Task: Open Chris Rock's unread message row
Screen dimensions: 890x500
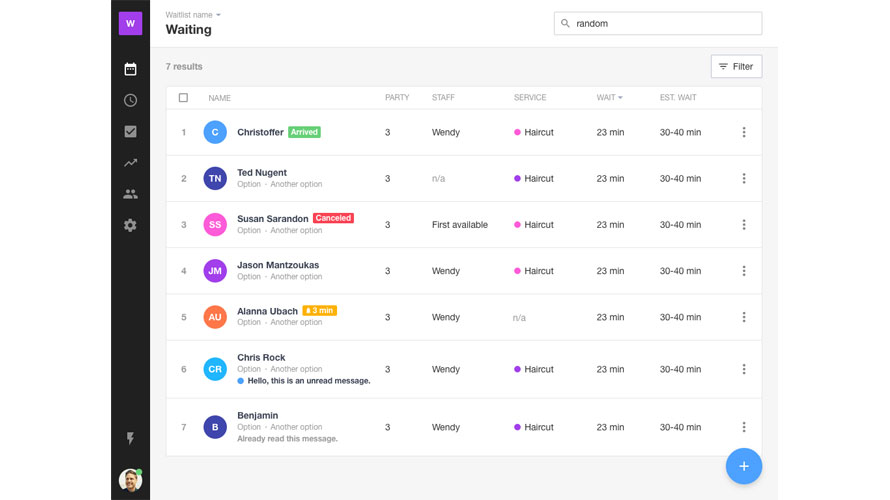Action: pos(308,381)
